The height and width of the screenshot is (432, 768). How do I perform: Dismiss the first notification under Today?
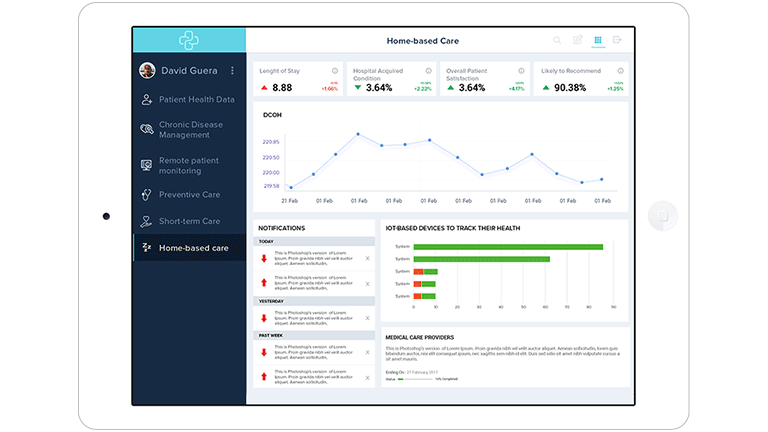point(367,258)
